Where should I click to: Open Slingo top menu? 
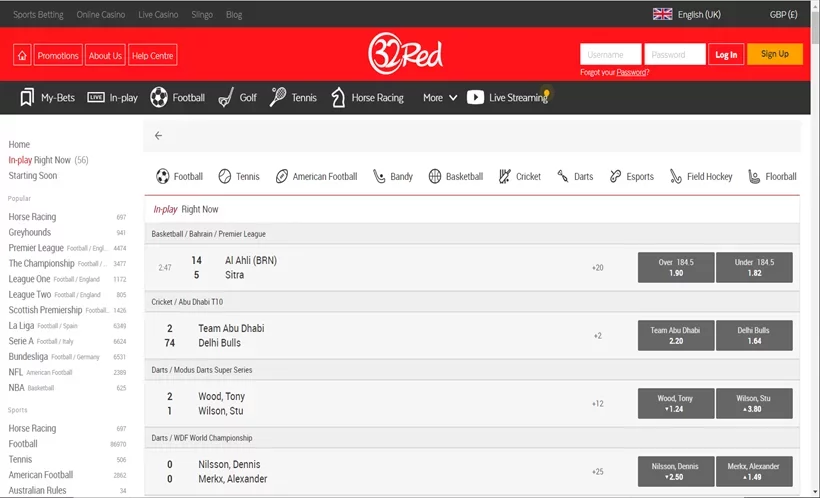(202, 15)
